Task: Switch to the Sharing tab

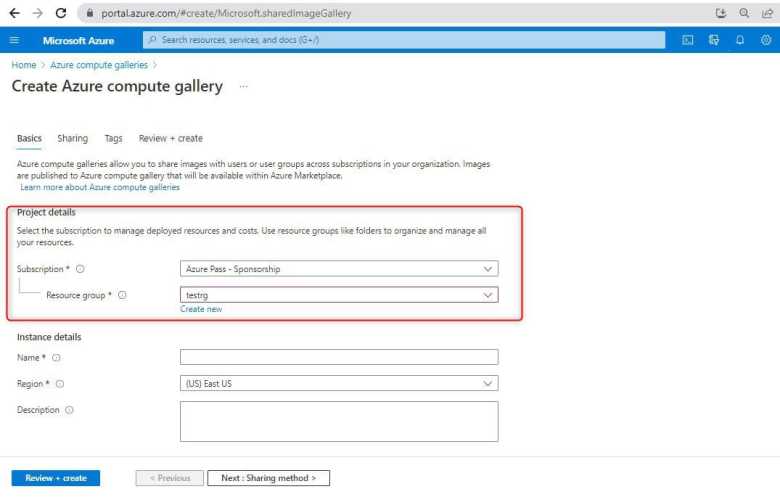Action: point(73,138)
